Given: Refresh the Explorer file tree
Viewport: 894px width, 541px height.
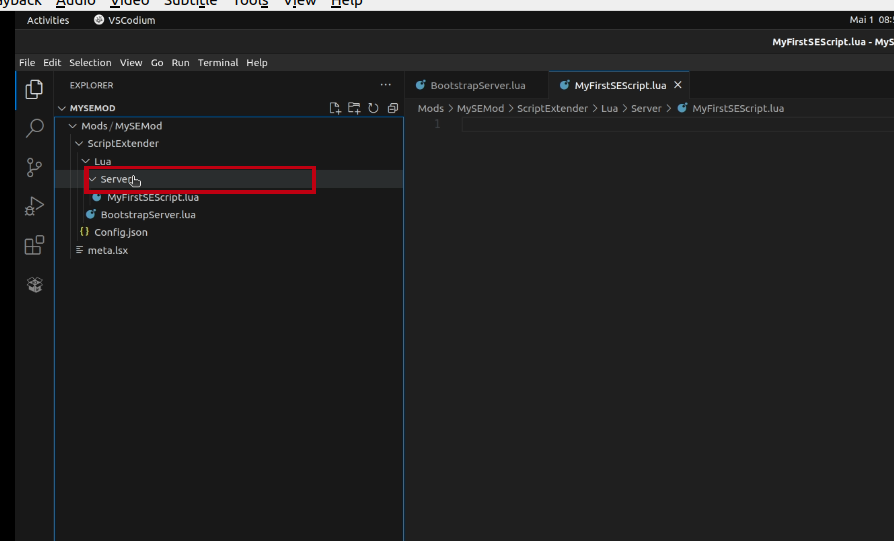Looking at the screenshot, I should pos(373,108).
